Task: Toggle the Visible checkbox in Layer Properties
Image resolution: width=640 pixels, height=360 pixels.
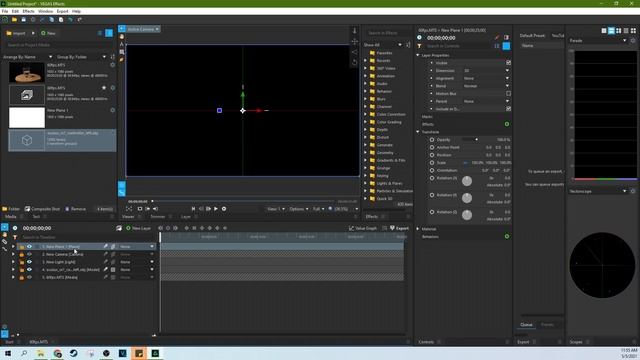Action: [508, 63]
